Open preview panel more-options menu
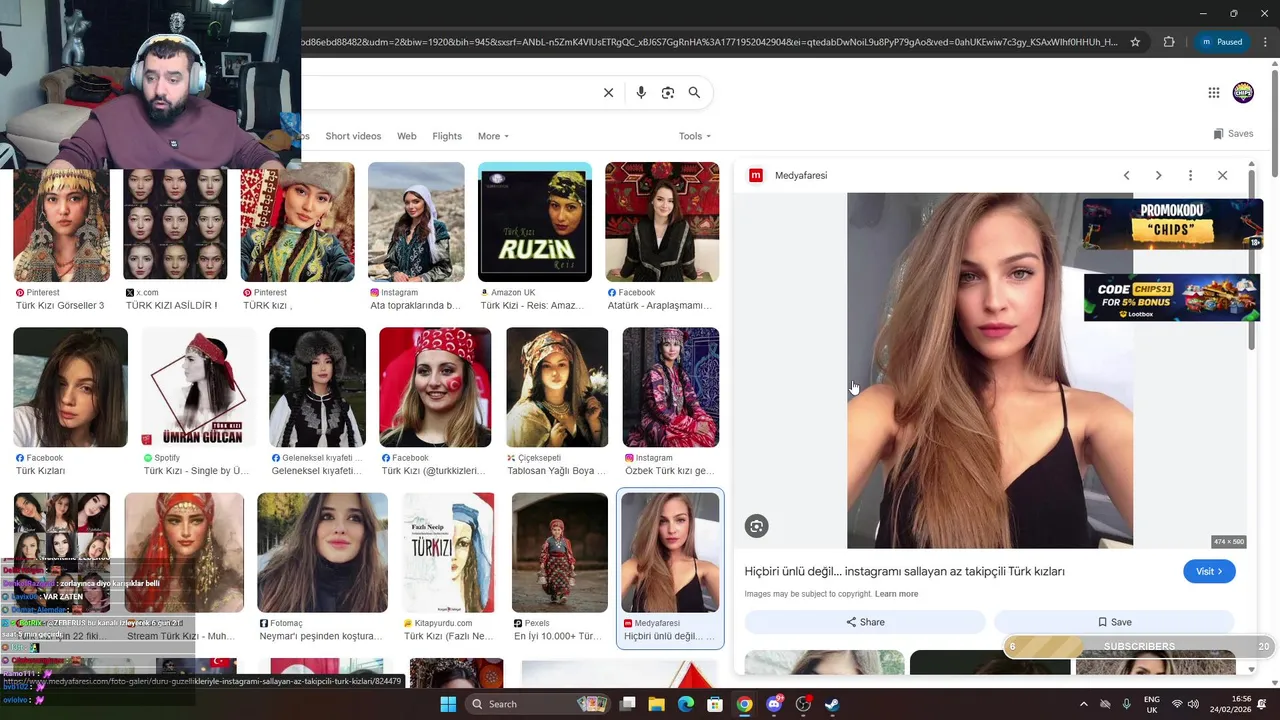The image size is (1280, 720). tap(1190, 175)
